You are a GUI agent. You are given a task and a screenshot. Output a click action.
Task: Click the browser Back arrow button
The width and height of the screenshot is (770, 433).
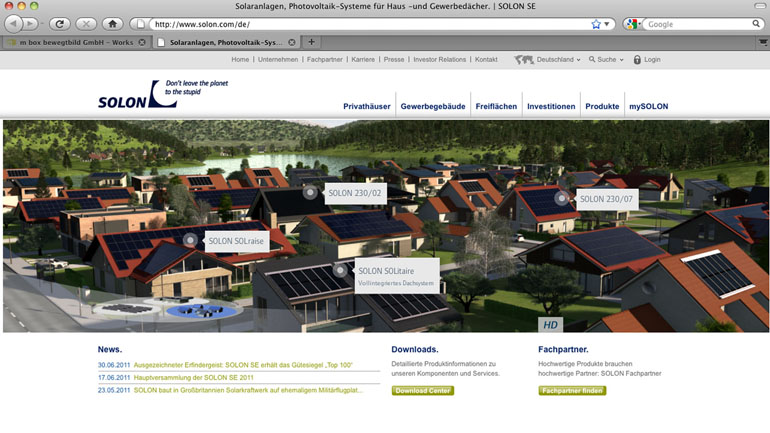coord(13,24)
